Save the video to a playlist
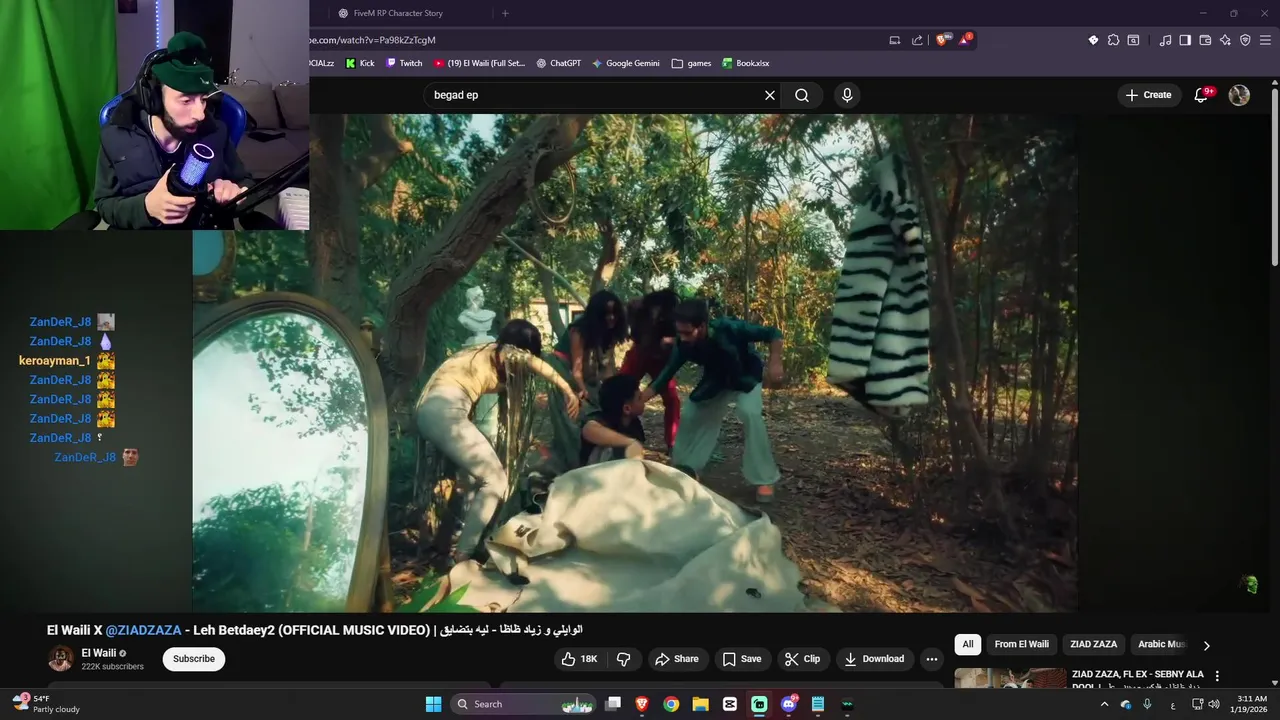1280x720 pixels. 742,659
